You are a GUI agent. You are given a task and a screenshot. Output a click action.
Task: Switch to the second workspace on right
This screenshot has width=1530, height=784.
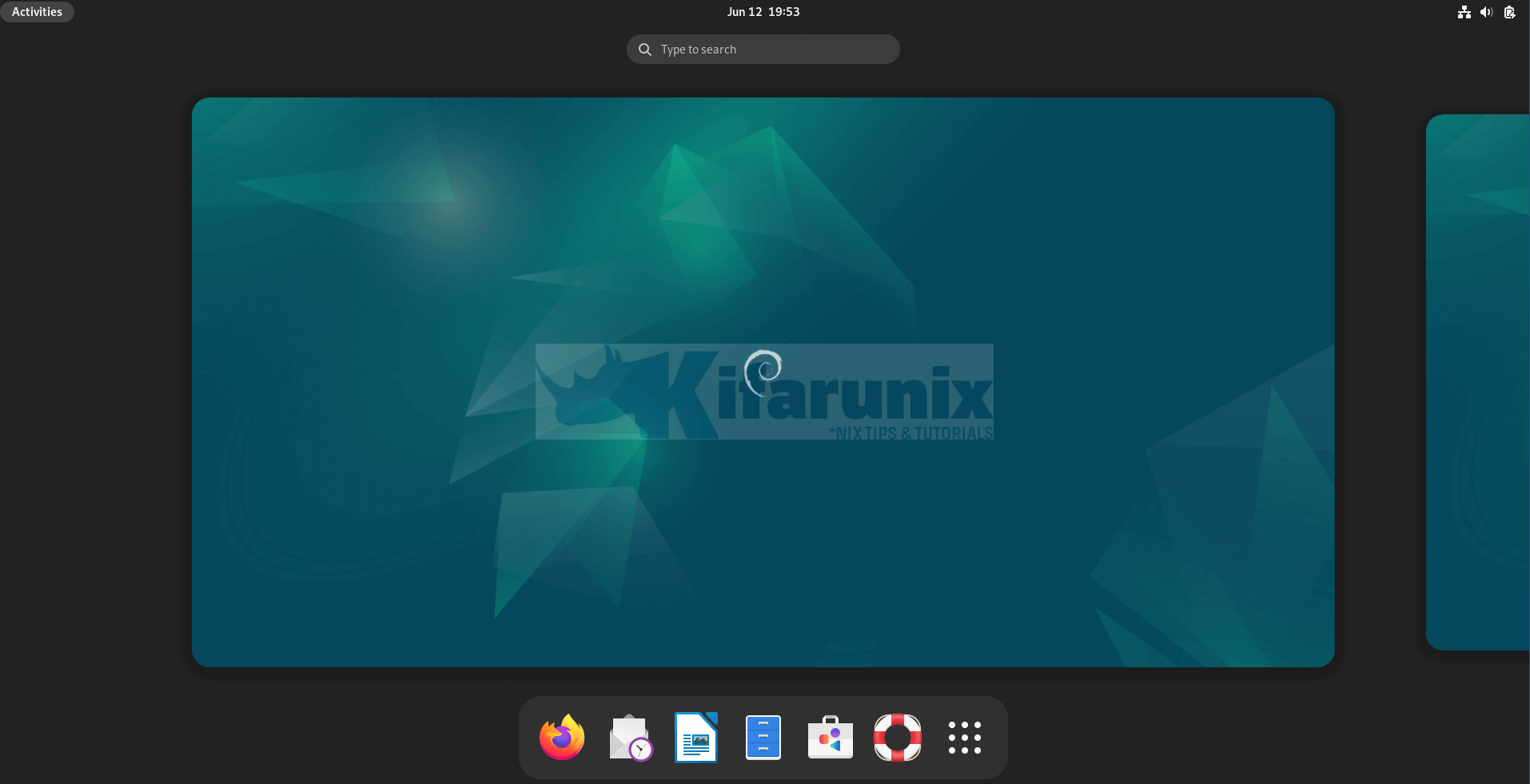pos(1479,382)
